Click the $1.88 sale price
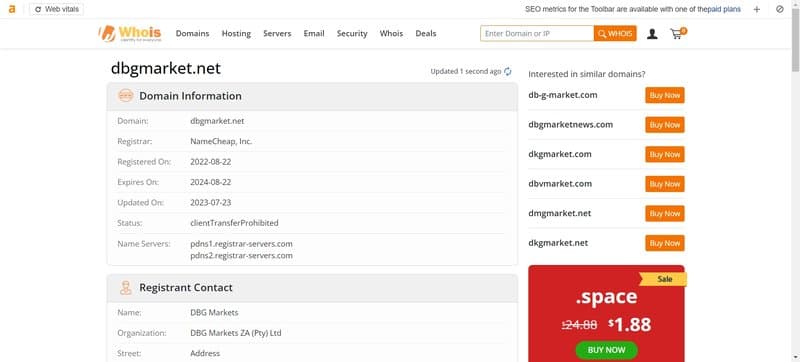800x362 pixels. click(630, 325)
